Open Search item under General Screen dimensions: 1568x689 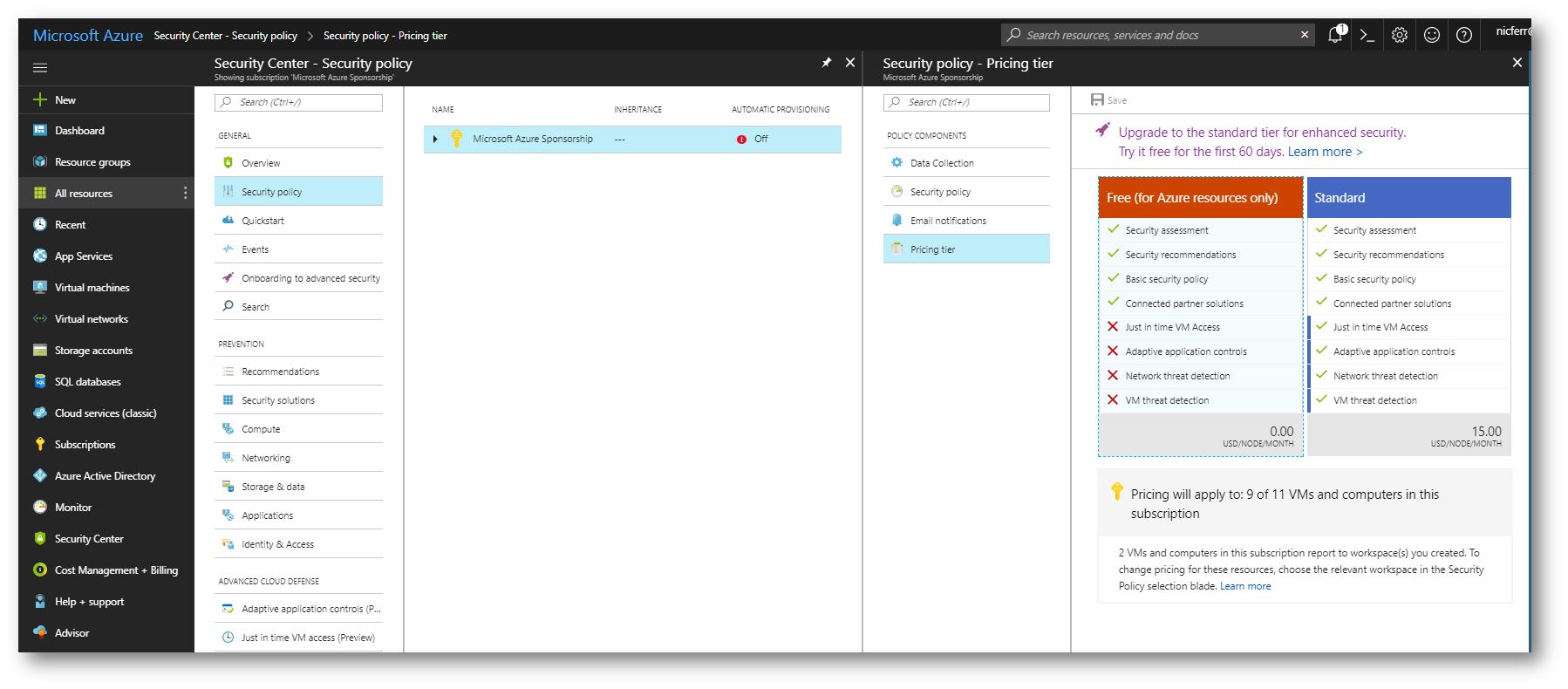298,307
